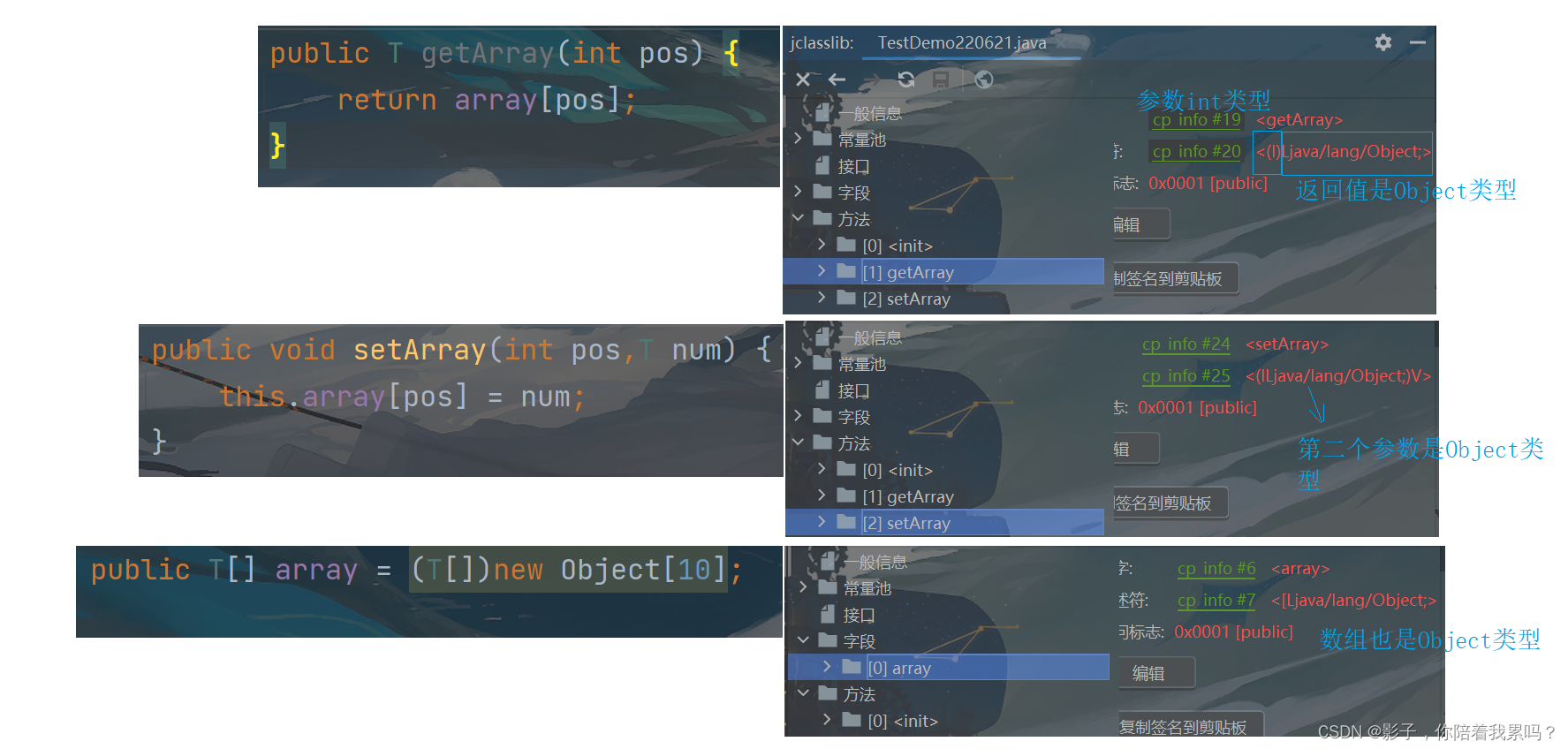
Task: Click access flags 0x0001 [public] beside [0] array
Action: point(1233,632)
